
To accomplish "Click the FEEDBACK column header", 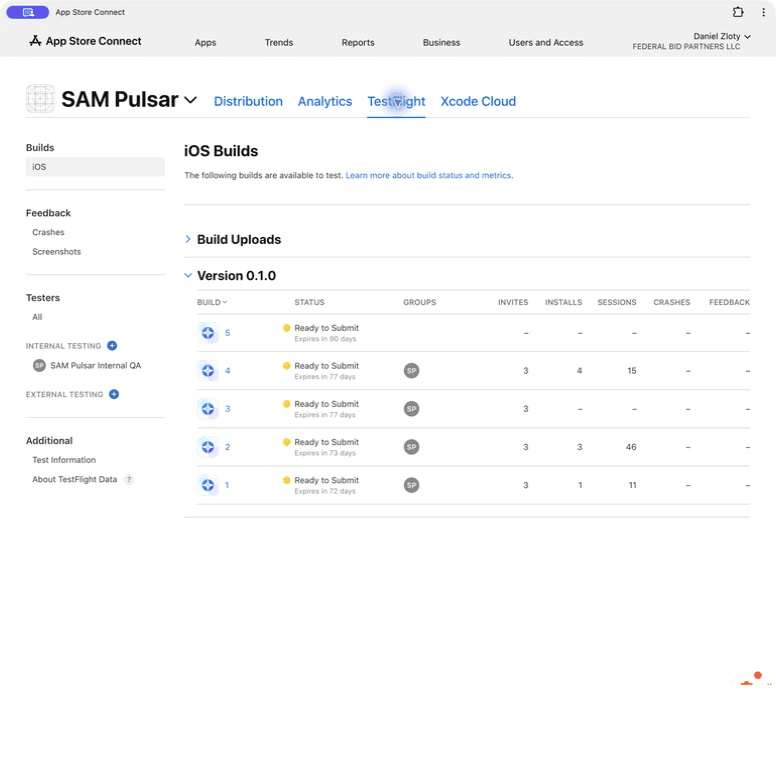I will [729, 302].
